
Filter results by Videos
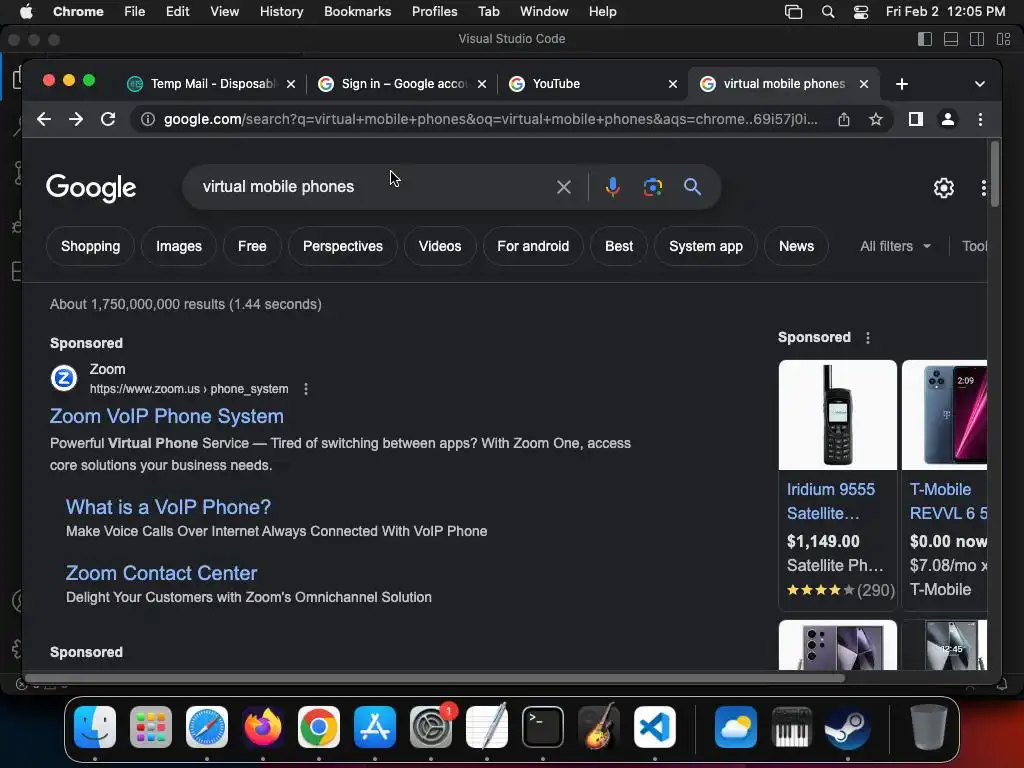click(440, 246)
